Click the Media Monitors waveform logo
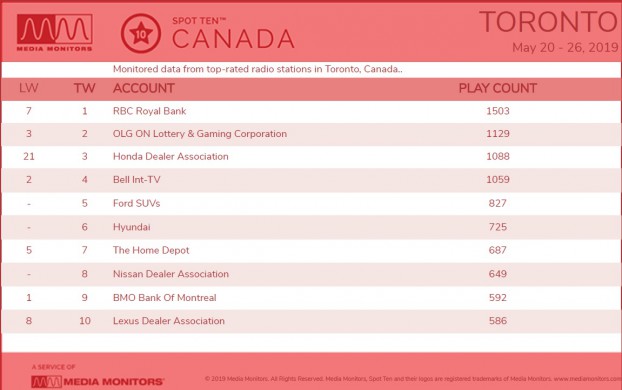This screenshot has width=622, height=390. [55, 33]
